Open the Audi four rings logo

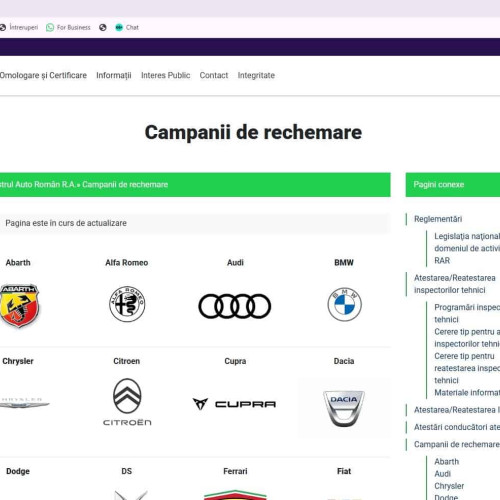pos(235,306)
